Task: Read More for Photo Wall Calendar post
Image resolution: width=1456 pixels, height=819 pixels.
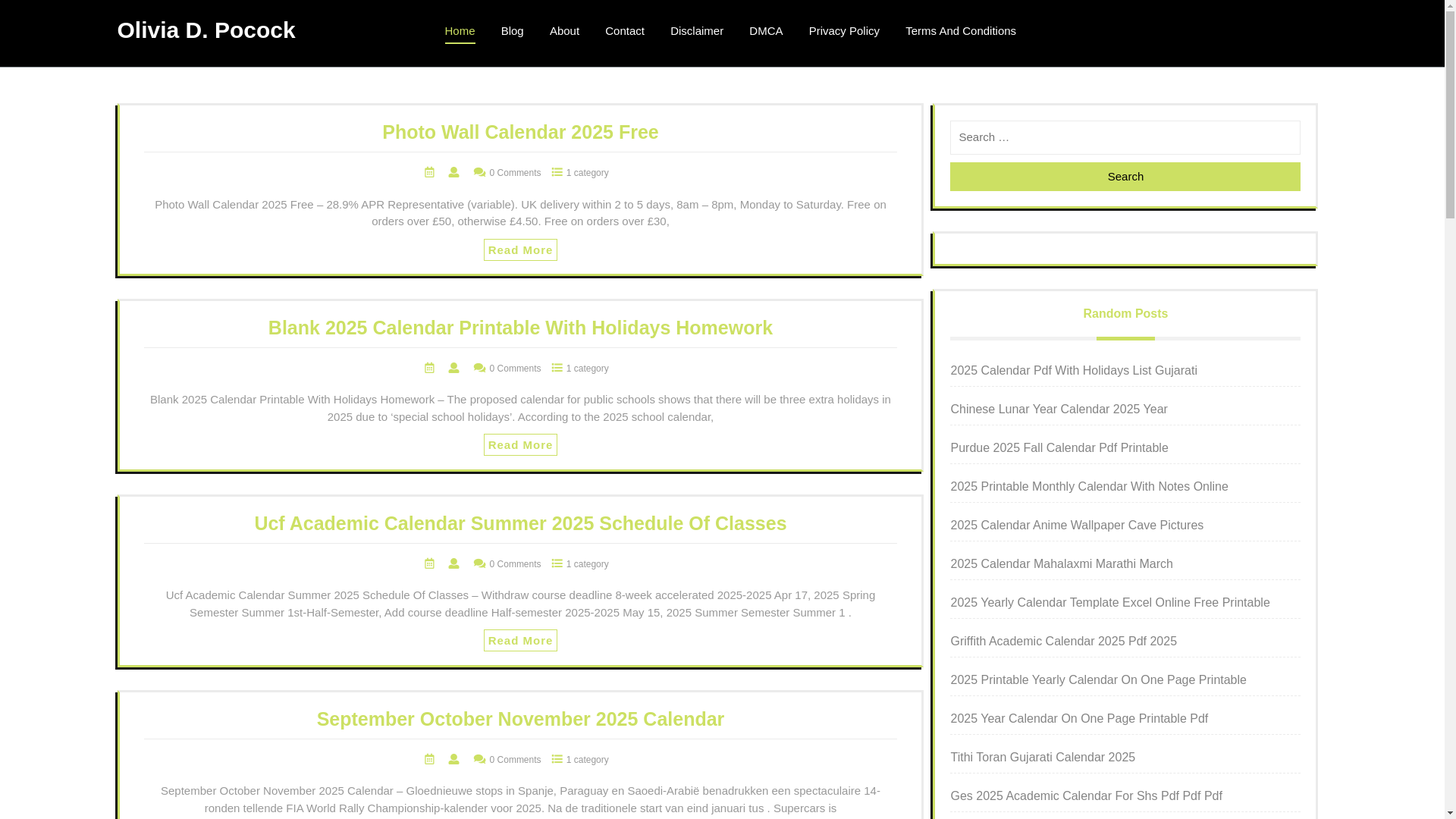Action: pyautogui.click(x=520, y=250)
